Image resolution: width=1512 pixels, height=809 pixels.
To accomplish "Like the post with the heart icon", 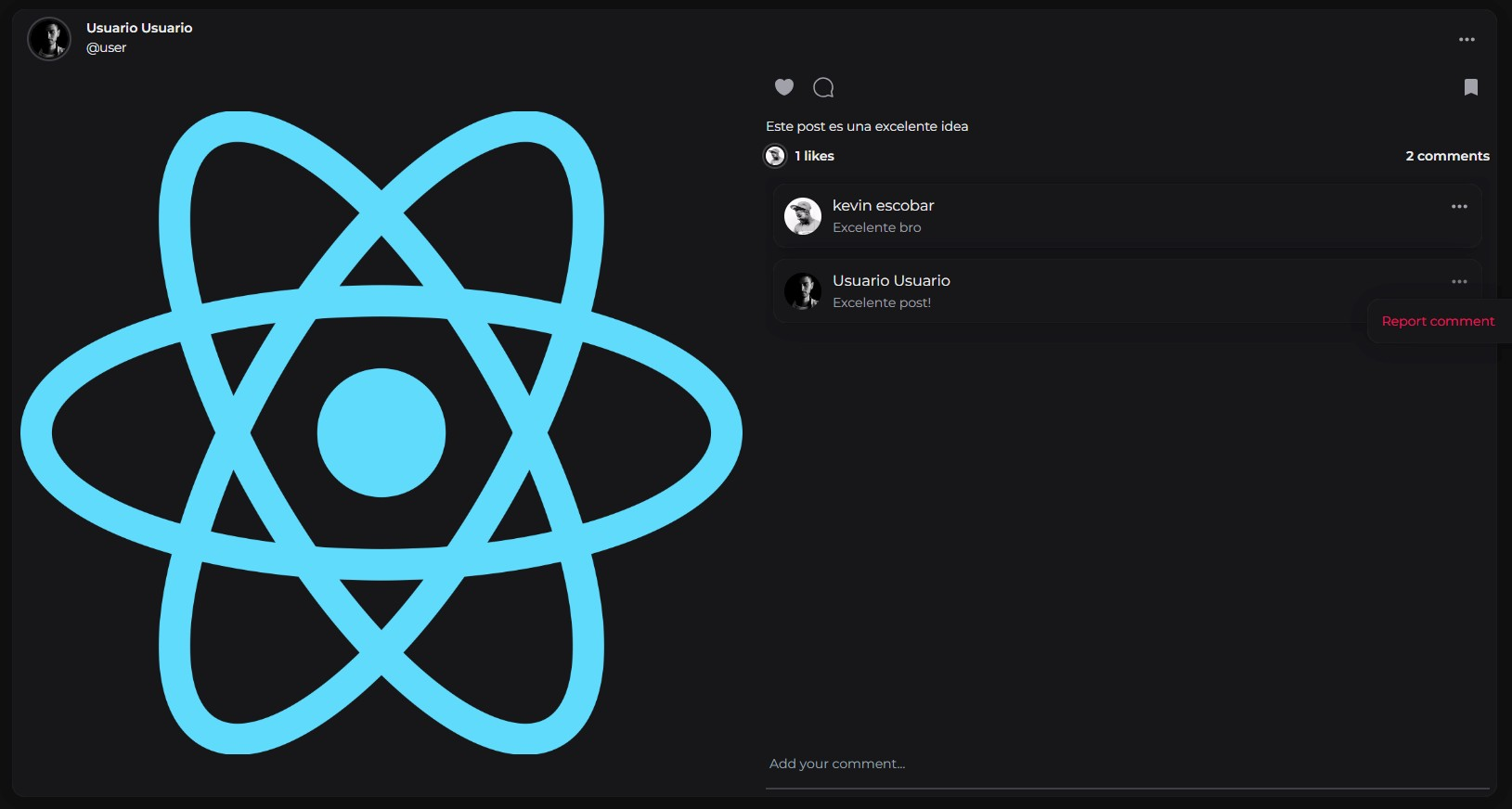I will [784, 87].
